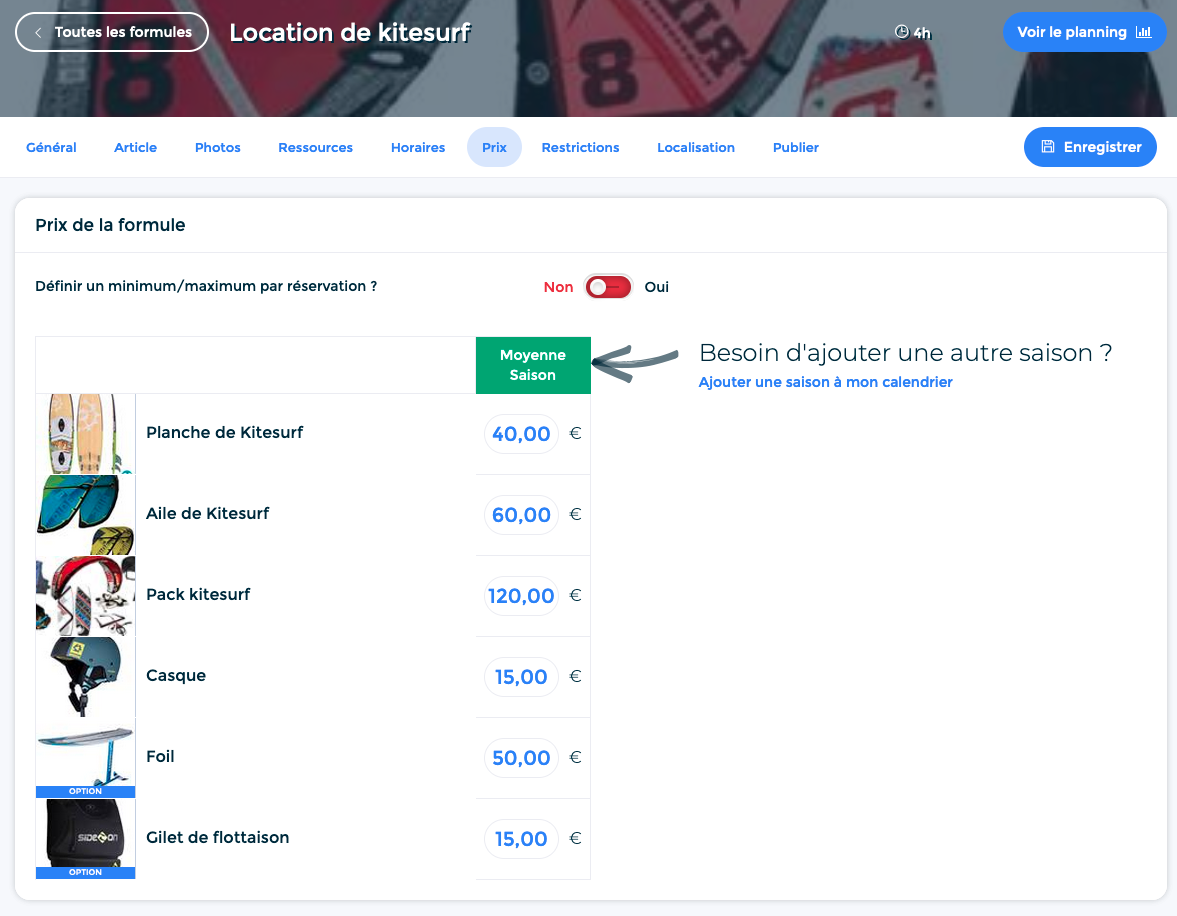Open the Localisation tab
The width and height of the screenshot is (1177, 916).
696,147
